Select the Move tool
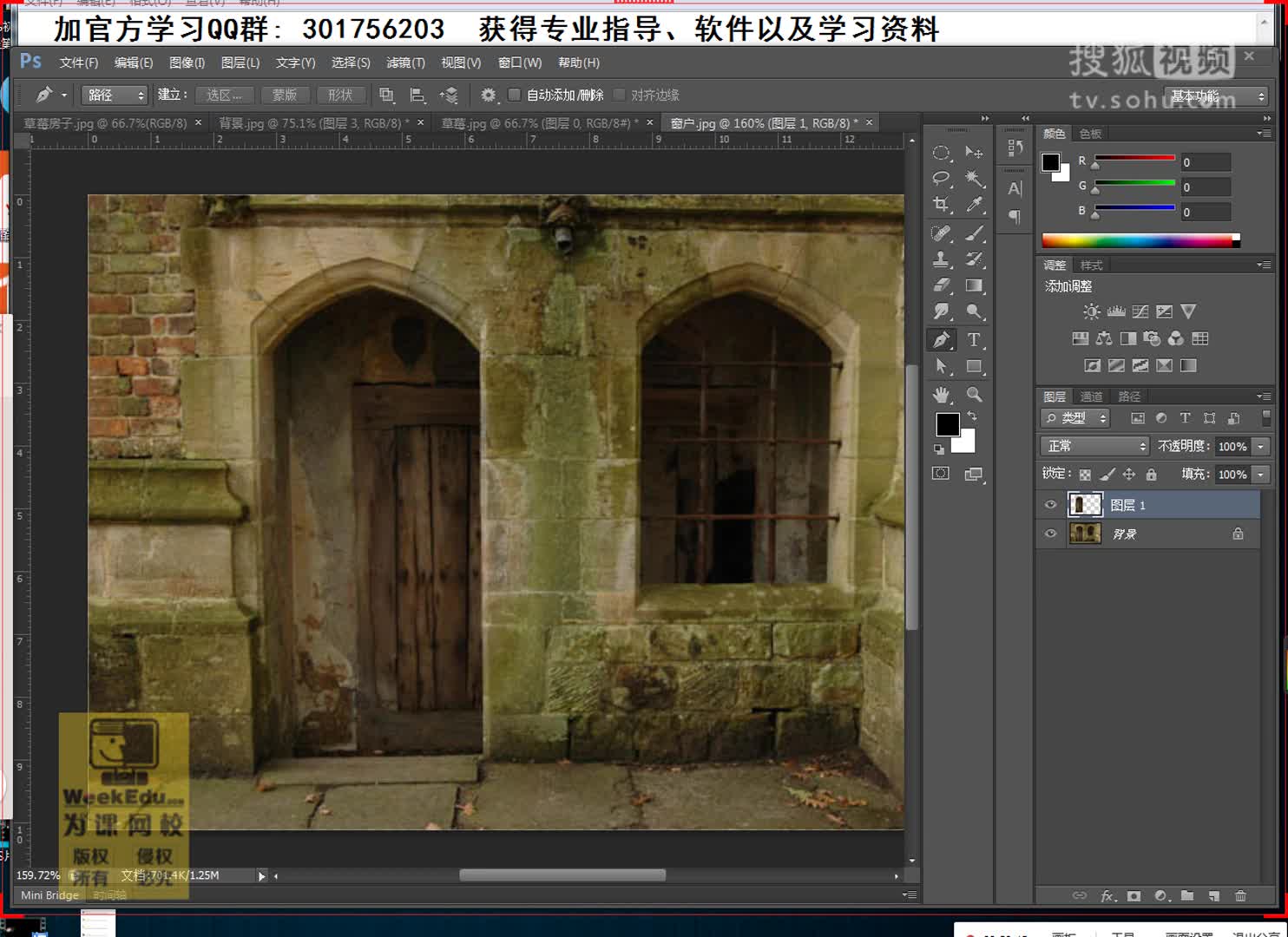The image size is (1288, 937). click(974, 153)
